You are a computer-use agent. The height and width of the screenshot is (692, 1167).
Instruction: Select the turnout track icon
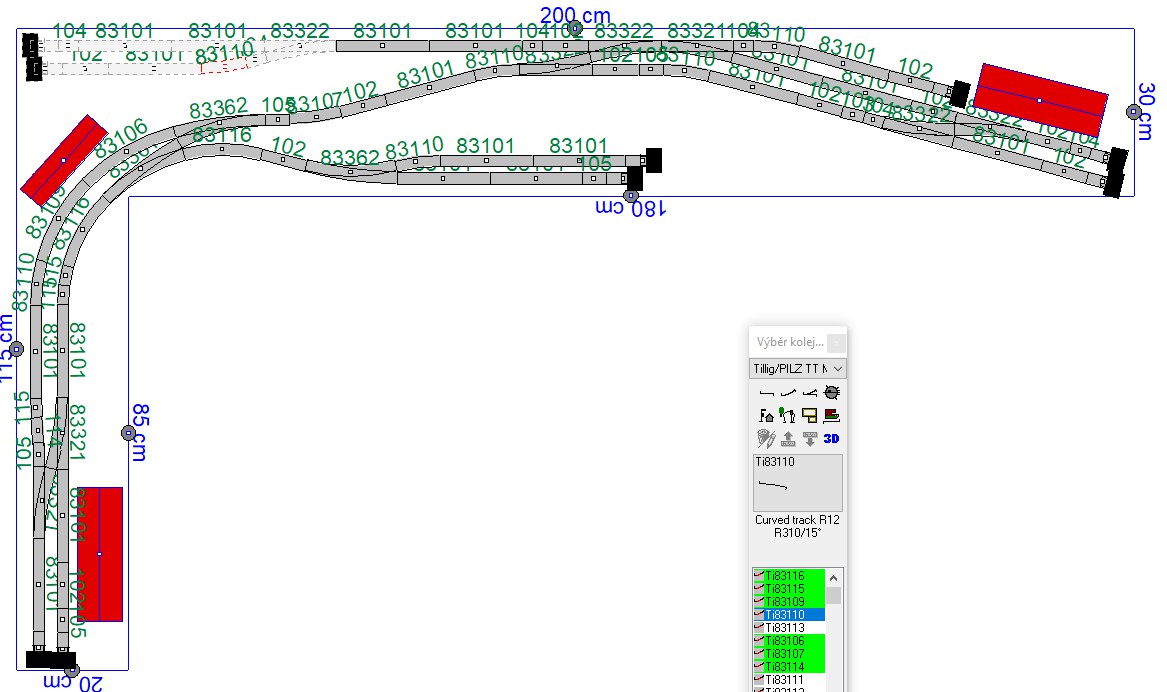tap(810, 393)
